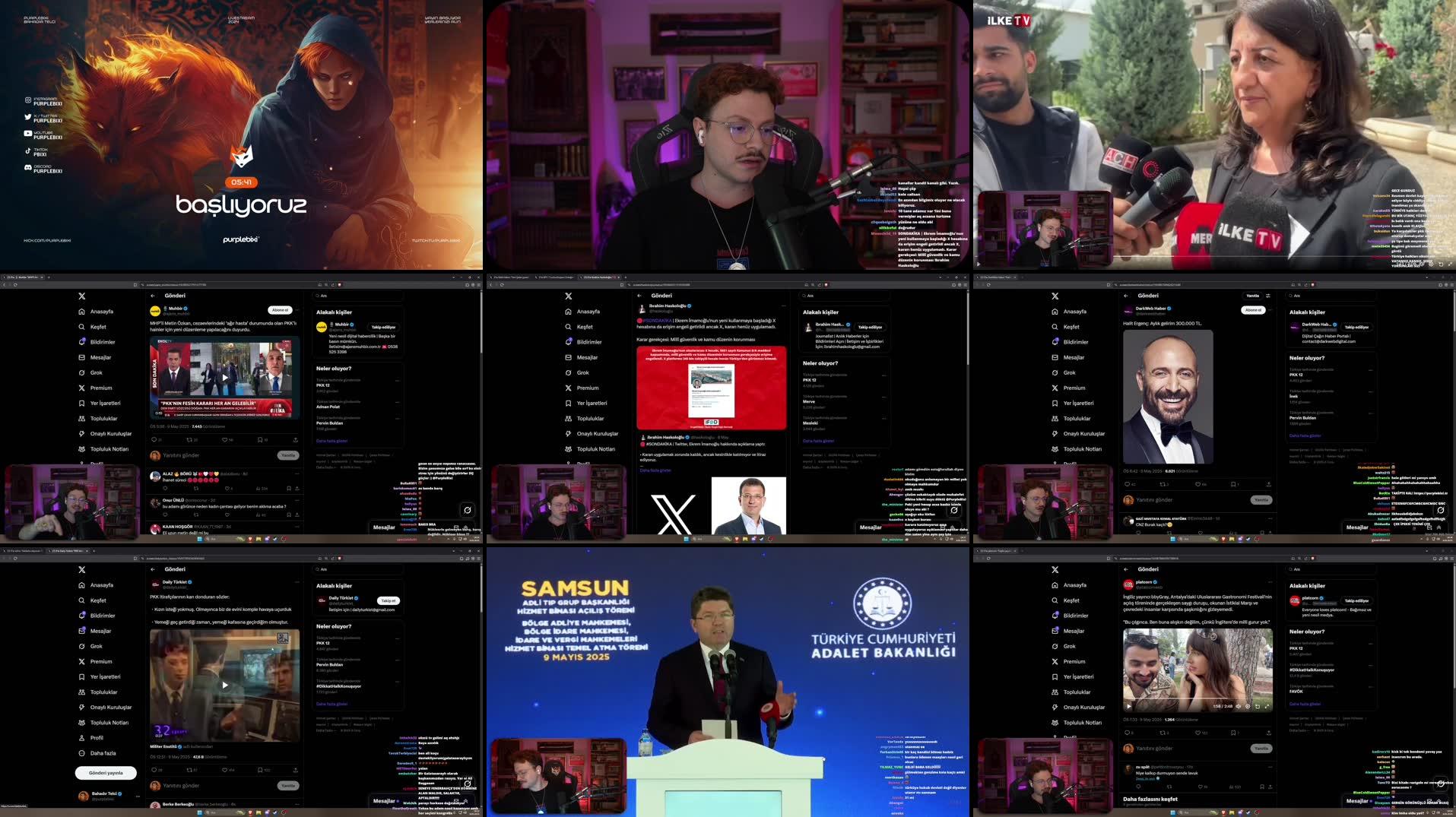This screenshot has width=1456, height=817.
Task: Click Daha fazla göster link in İbrahim Haskoloğlu's reply
Action: (x=655, y=470)
